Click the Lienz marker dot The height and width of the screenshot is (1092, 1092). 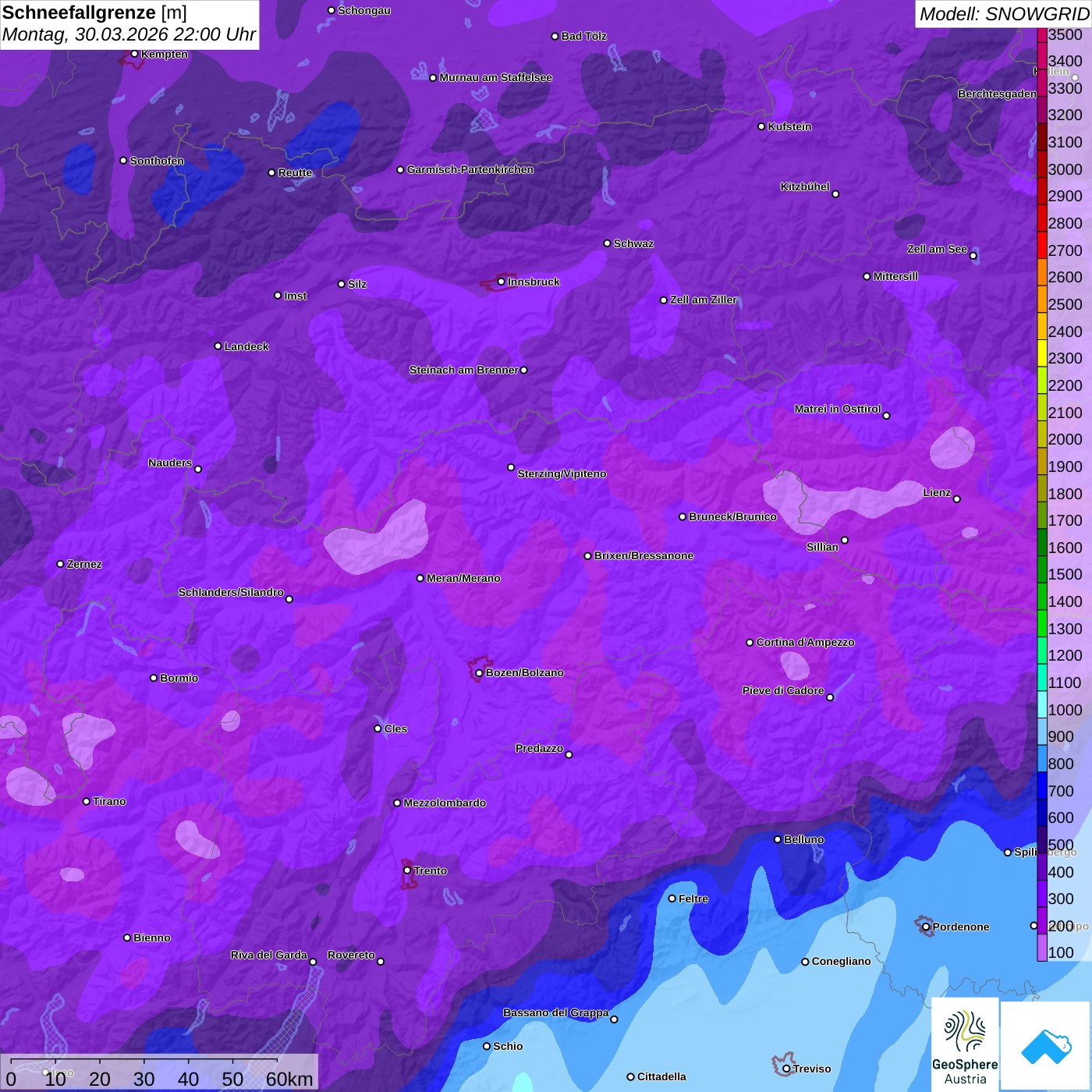pos(957,499)
